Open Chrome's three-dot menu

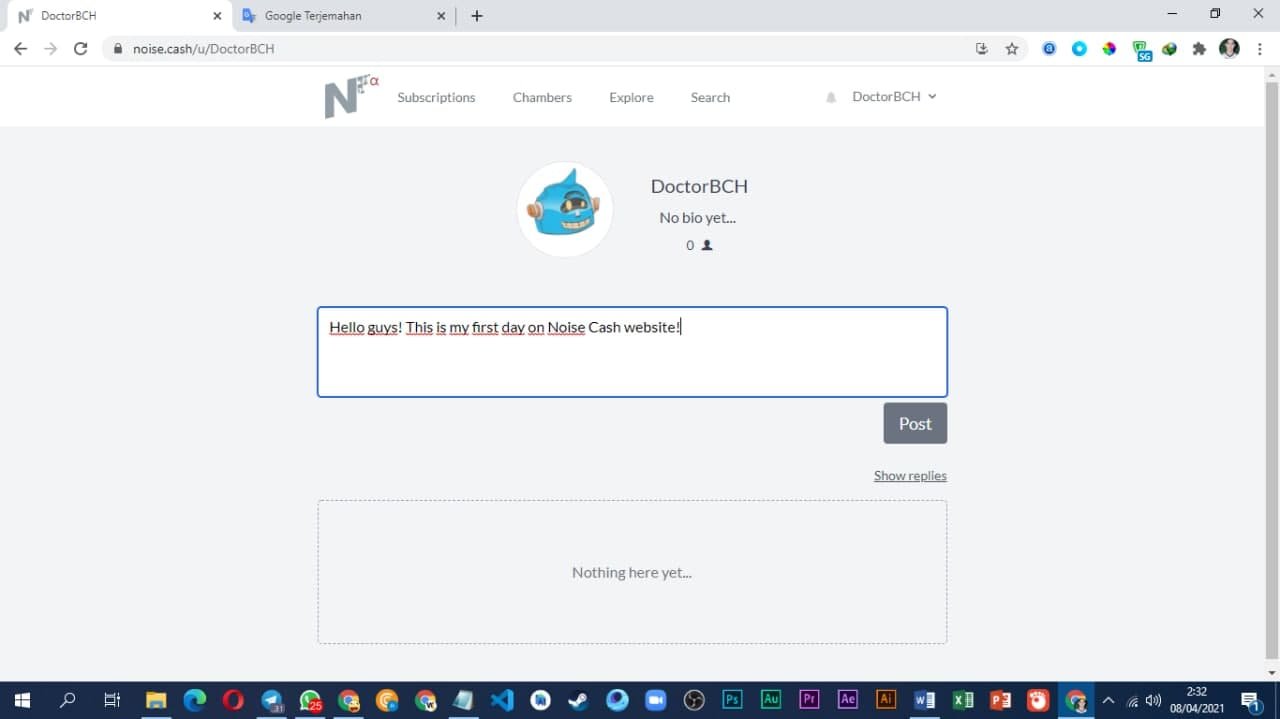tap(1260, 48)
